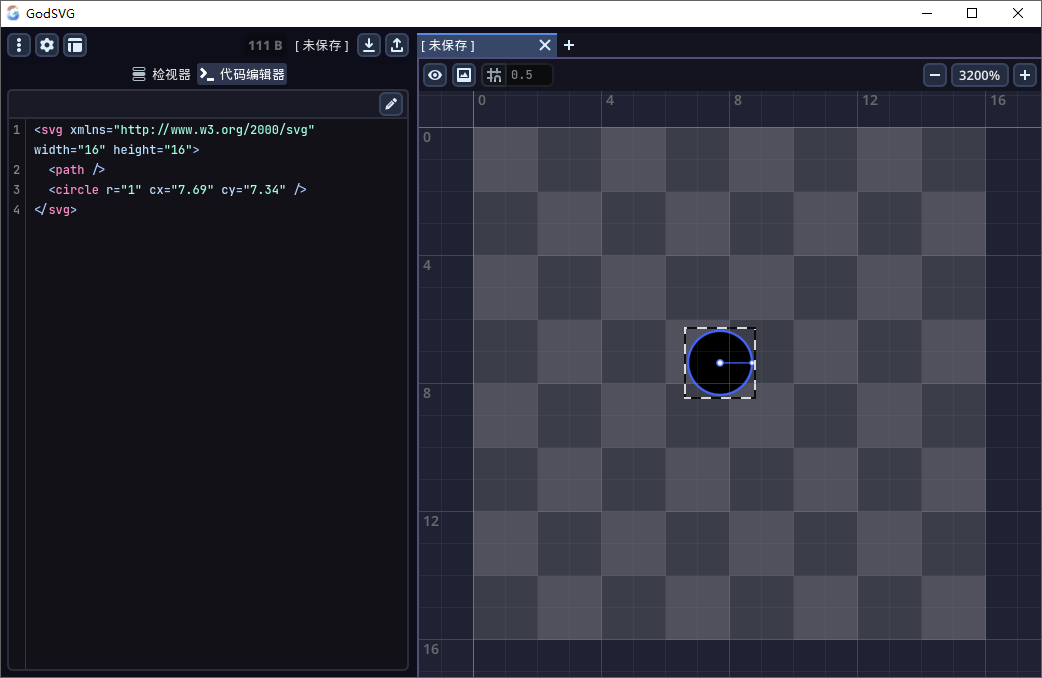
Task: Add a new tab with plus button
Action: [569, 45]
